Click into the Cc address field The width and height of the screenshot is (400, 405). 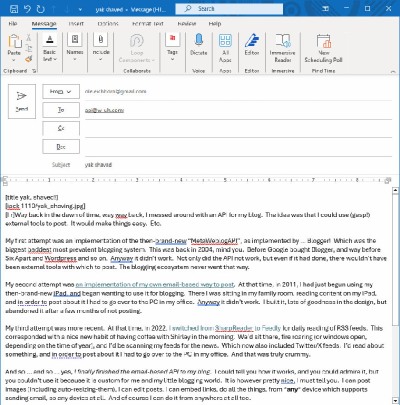(x=238, y=128)
